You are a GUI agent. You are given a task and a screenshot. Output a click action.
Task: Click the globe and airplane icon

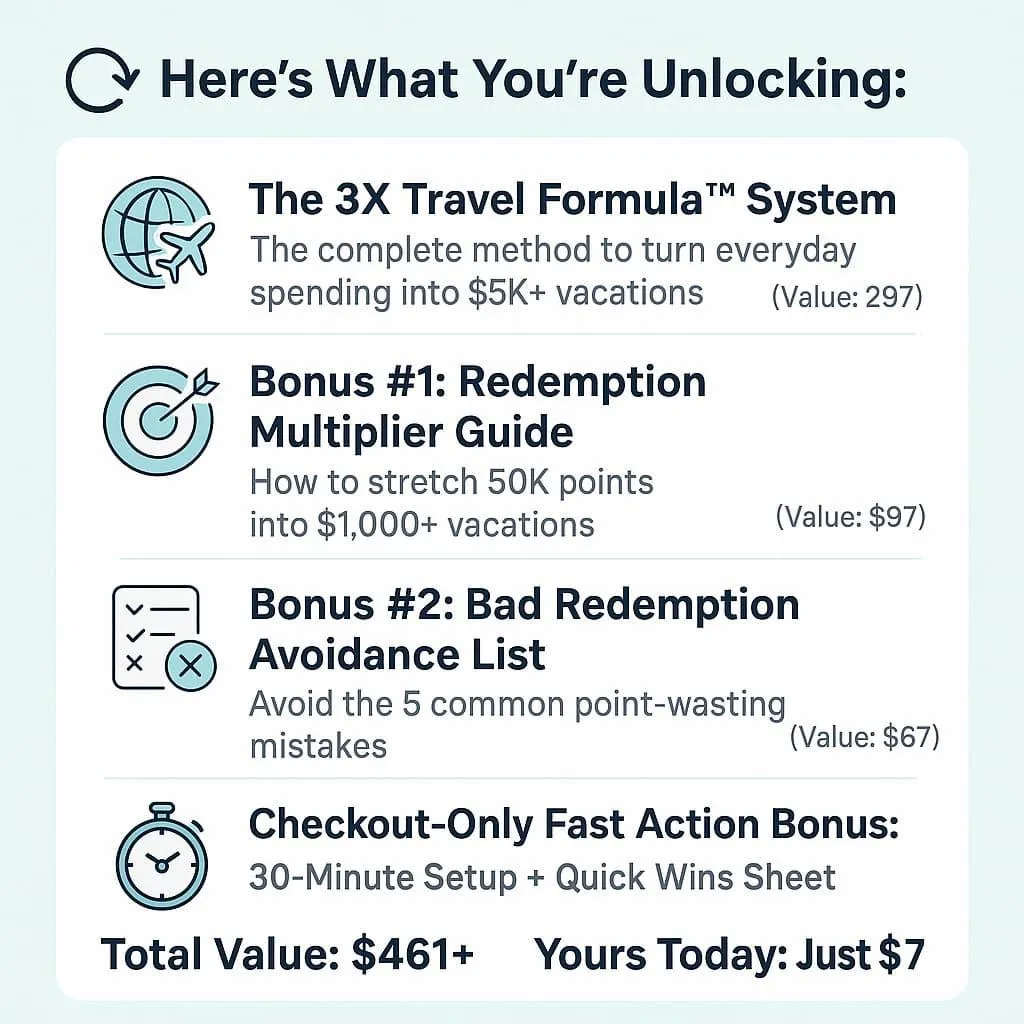pyautogui.click(x=159, y=232)
